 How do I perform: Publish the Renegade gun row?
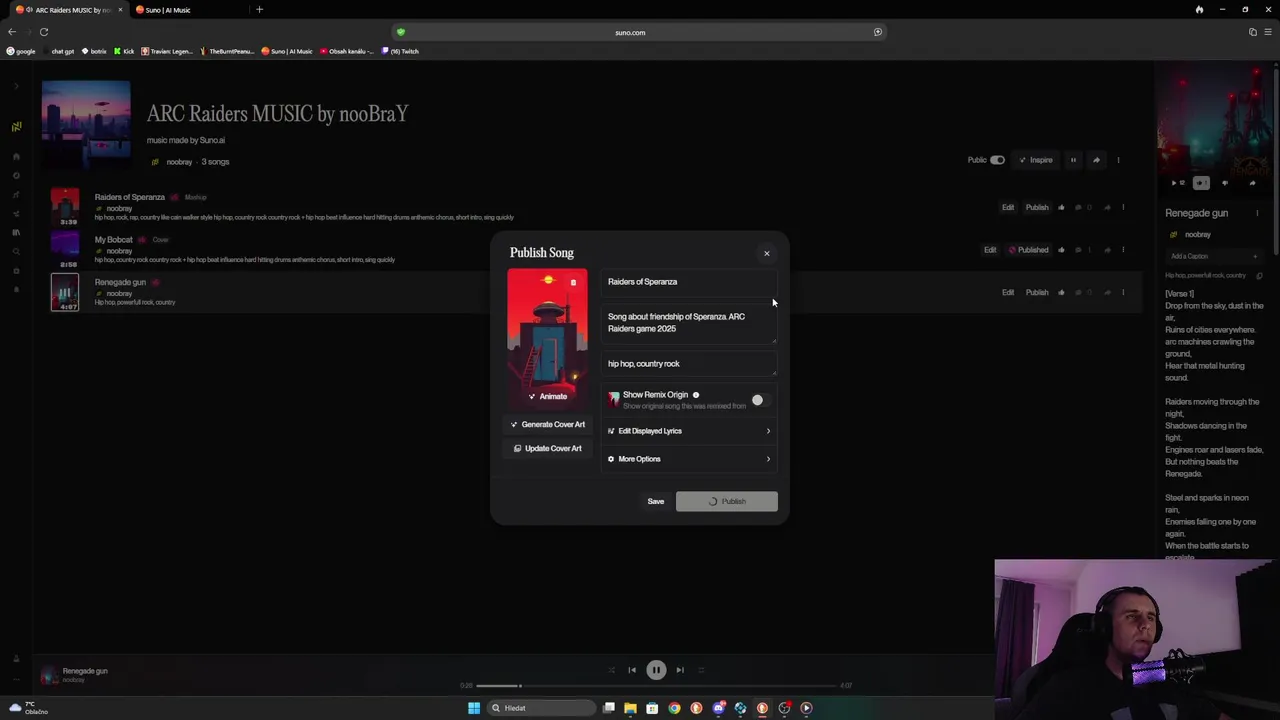(1037, 293)
